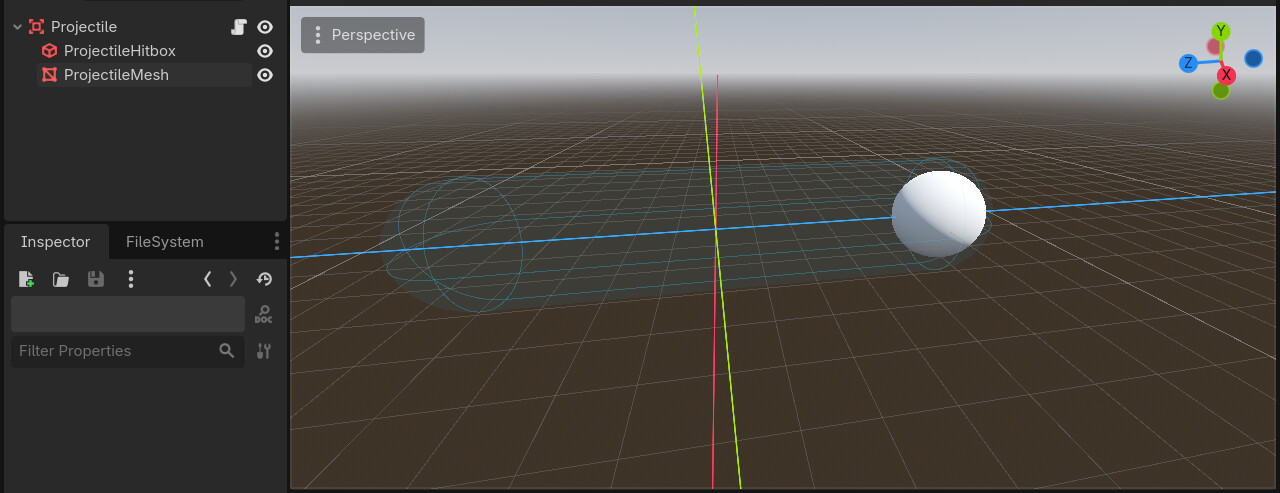Toggle visibility of the Projectile node
The image size is (1280, 493).
(265, 27)
